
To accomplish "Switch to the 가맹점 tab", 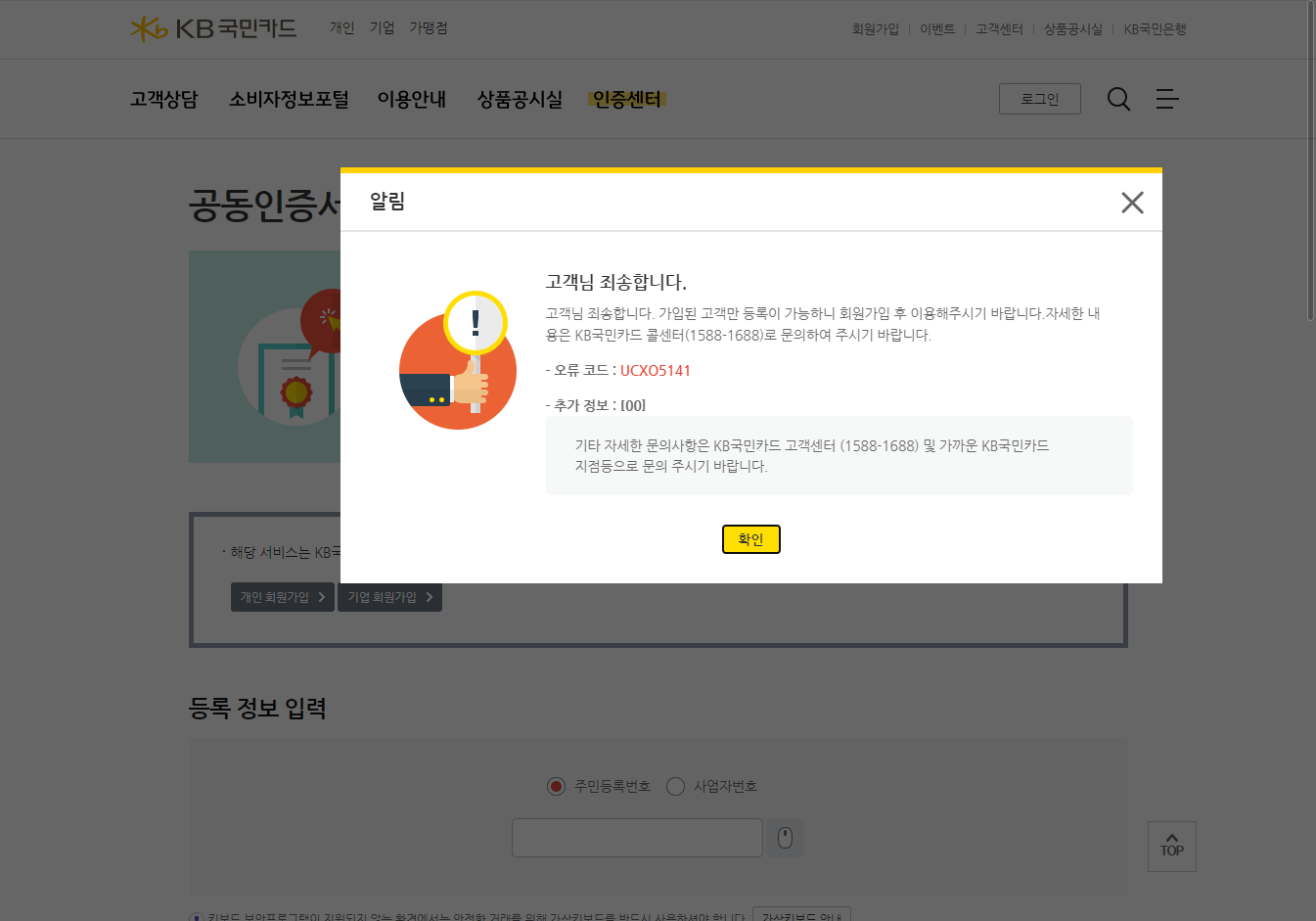I will pyautogui.click(x=429, y=28).
